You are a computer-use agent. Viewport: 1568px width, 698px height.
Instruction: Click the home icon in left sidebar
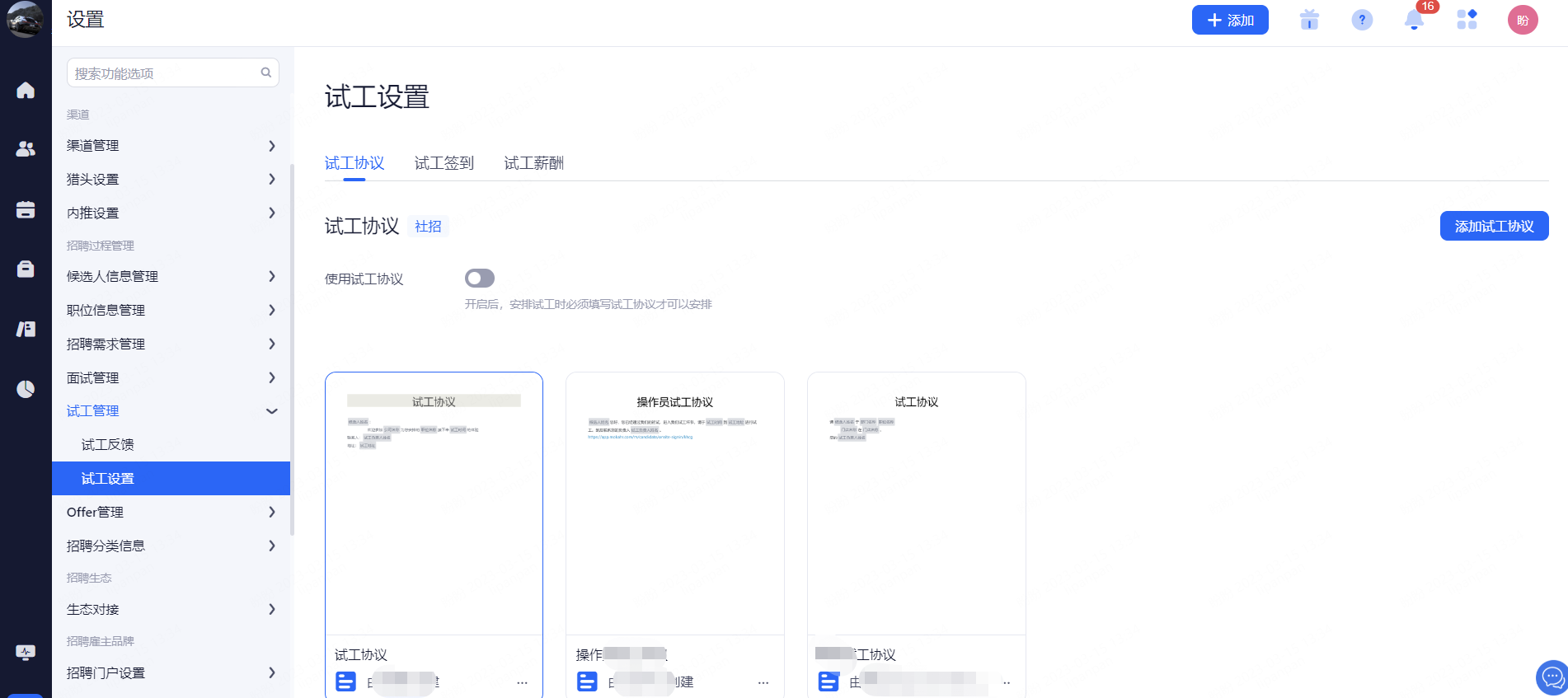(26, 90)
